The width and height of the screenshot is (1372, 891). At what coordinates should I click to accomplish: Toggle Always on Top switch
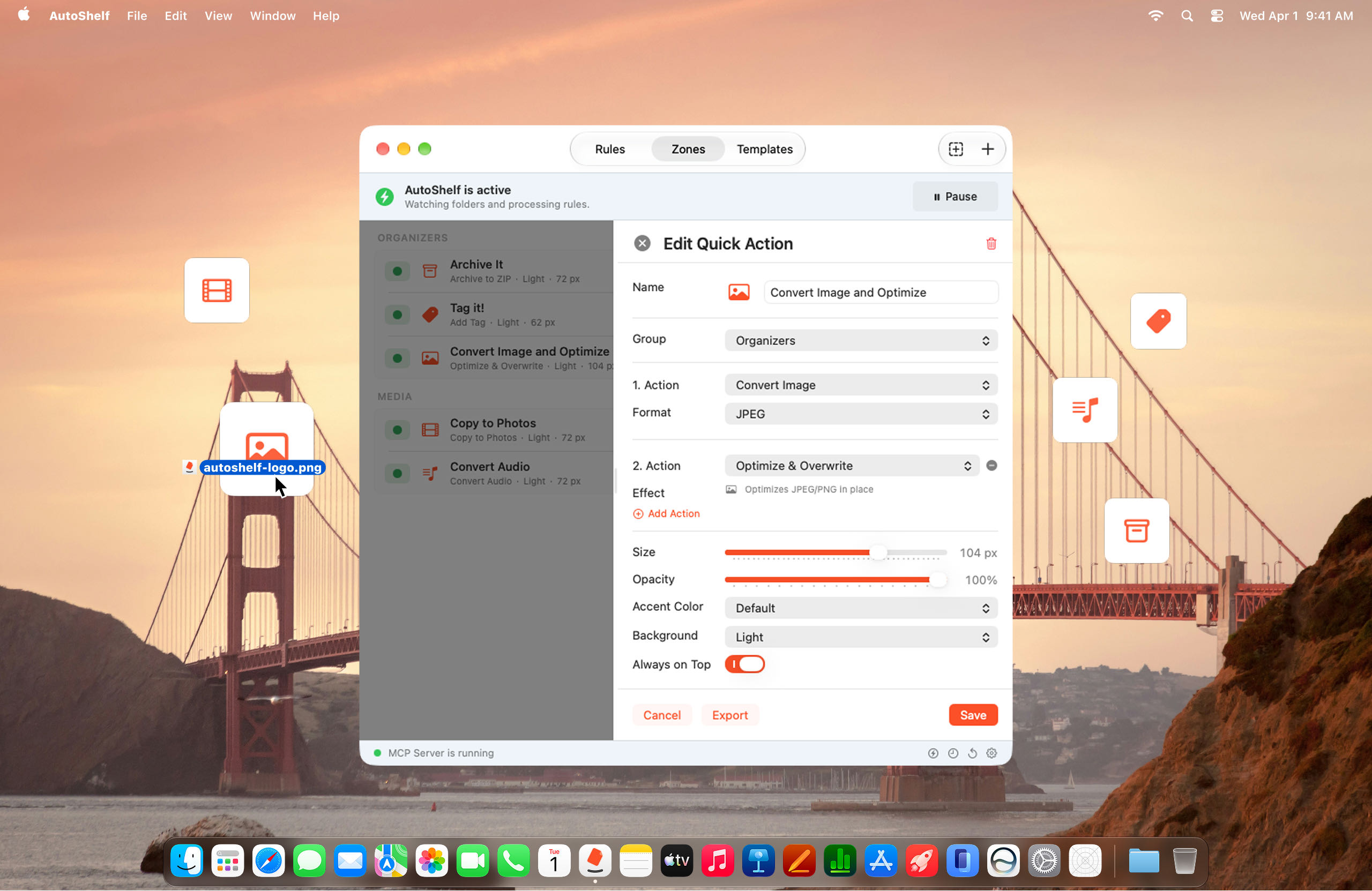[x=744, y=664]
